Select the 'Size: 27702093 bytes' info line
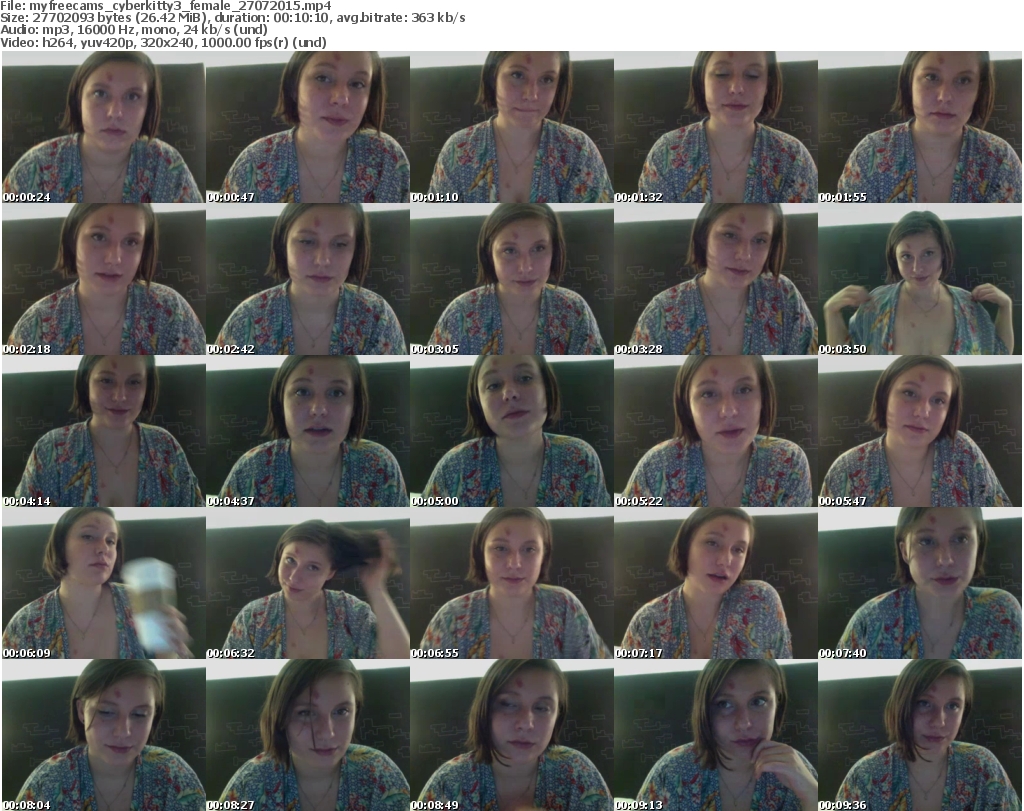Image resolution: width=1024 pixels, height=811 pixels. 232,18
